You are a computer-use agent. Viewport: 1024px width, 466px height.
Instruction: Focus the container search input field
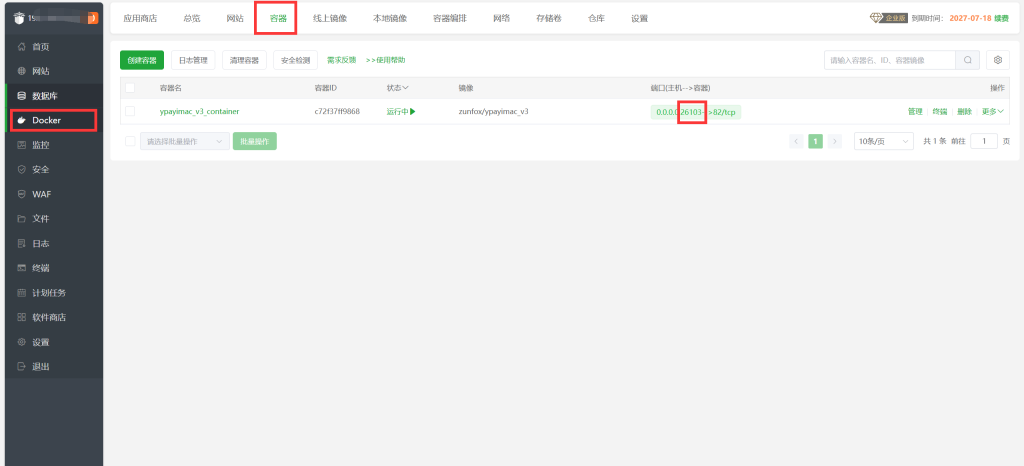point(890,60)
